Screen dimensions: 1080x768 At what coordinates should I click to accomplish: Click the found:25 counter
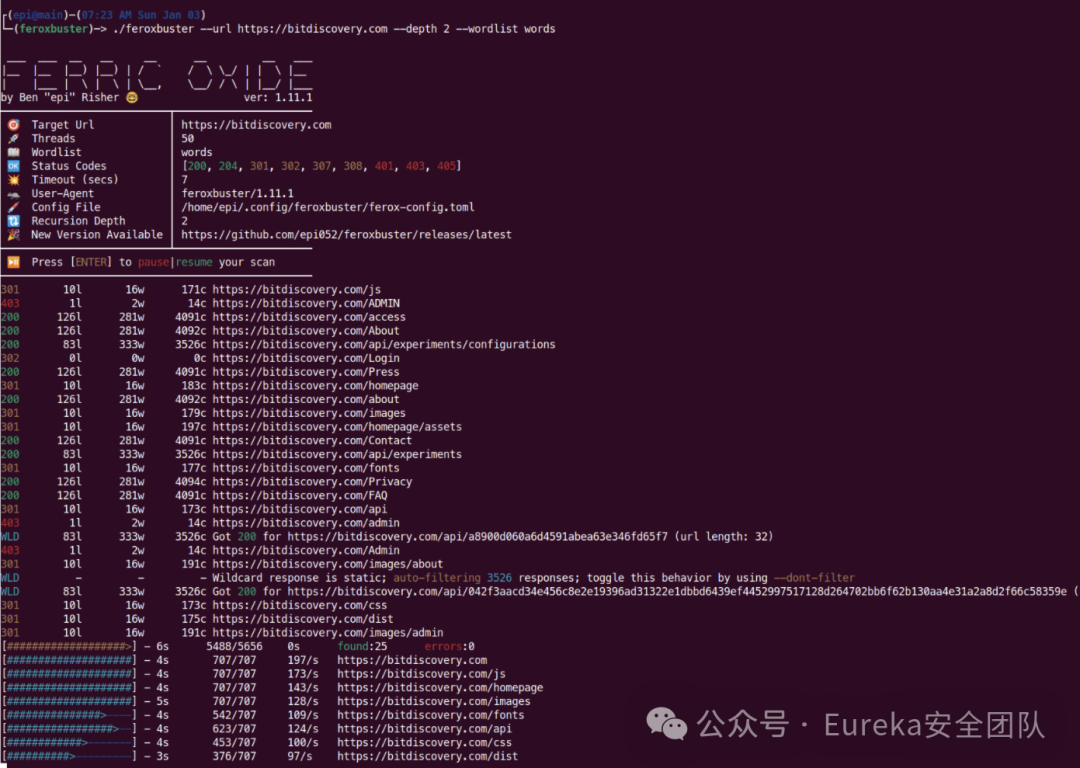click(x=362, y=647)
